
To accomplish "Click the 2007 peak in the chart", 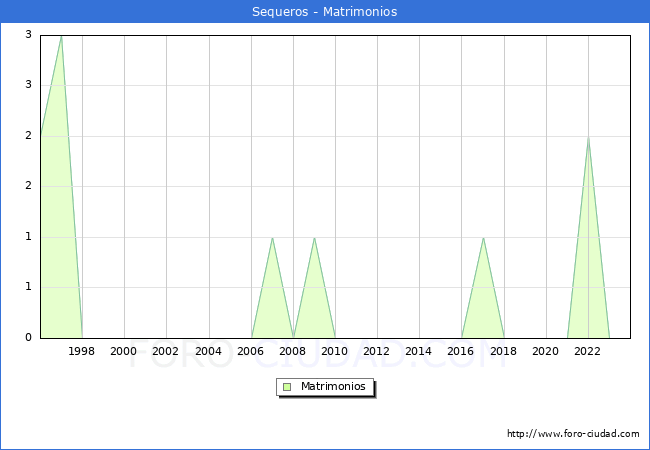I will tap(272, 237).
